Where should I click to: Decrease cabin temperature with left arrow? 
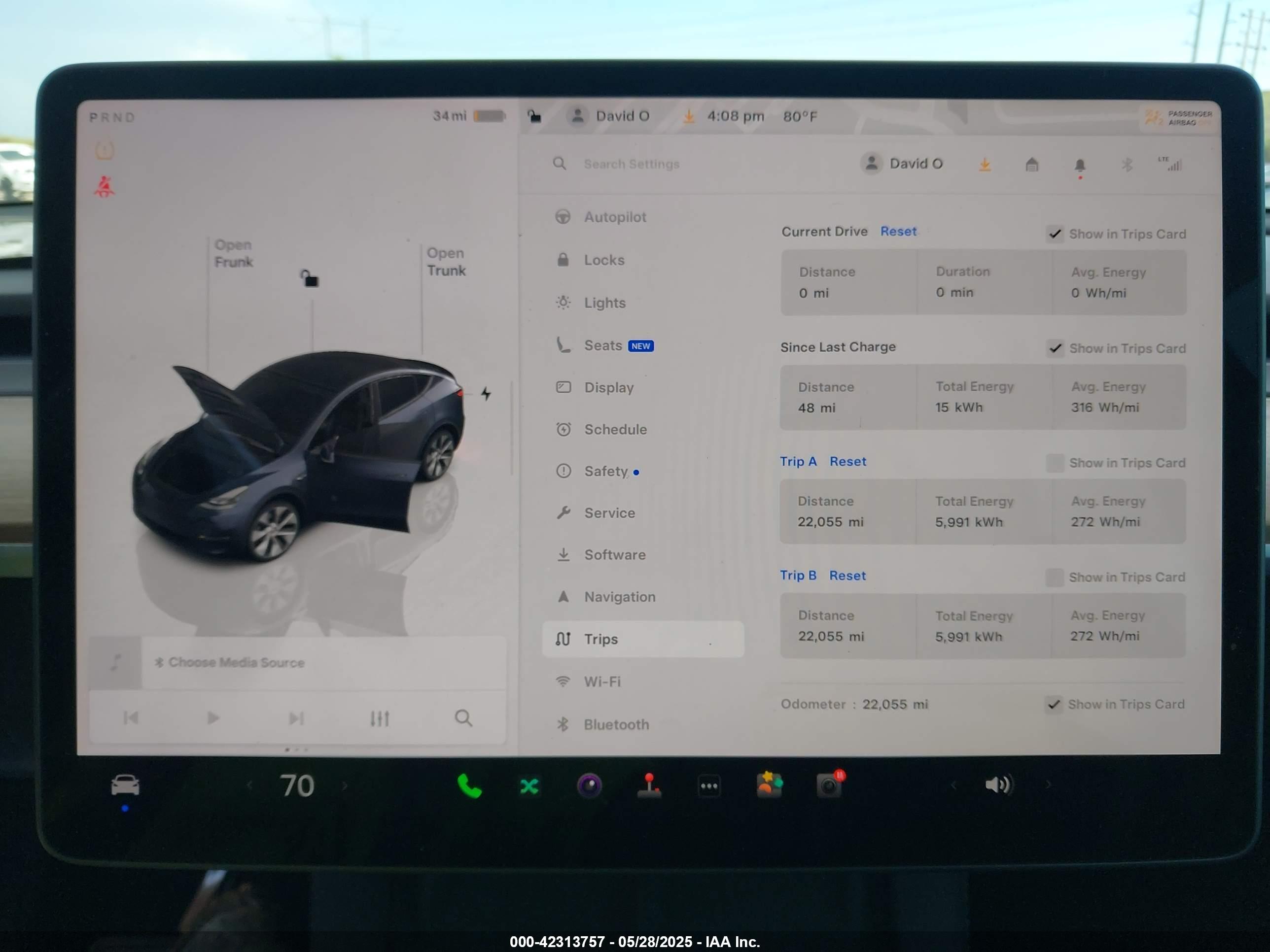250,785
